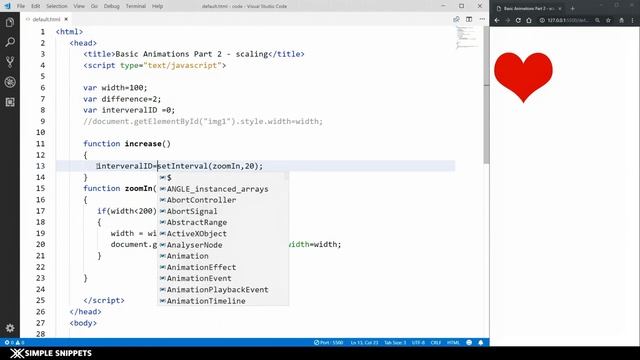Select AnalyserNode suggestion
This screenshot has width=640, height=360.
223,245
